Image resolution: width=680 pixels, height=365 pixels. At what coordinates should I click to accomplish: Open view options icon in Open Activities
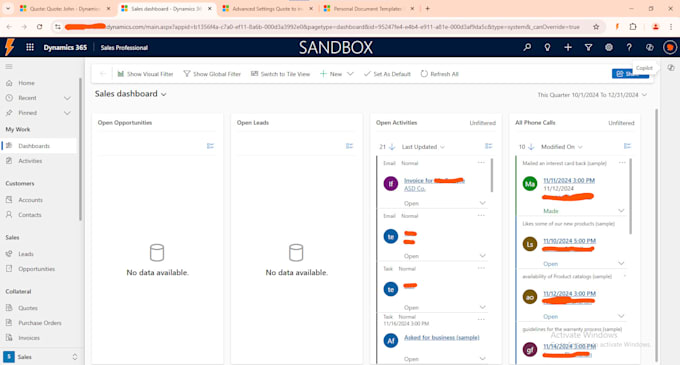489,146
